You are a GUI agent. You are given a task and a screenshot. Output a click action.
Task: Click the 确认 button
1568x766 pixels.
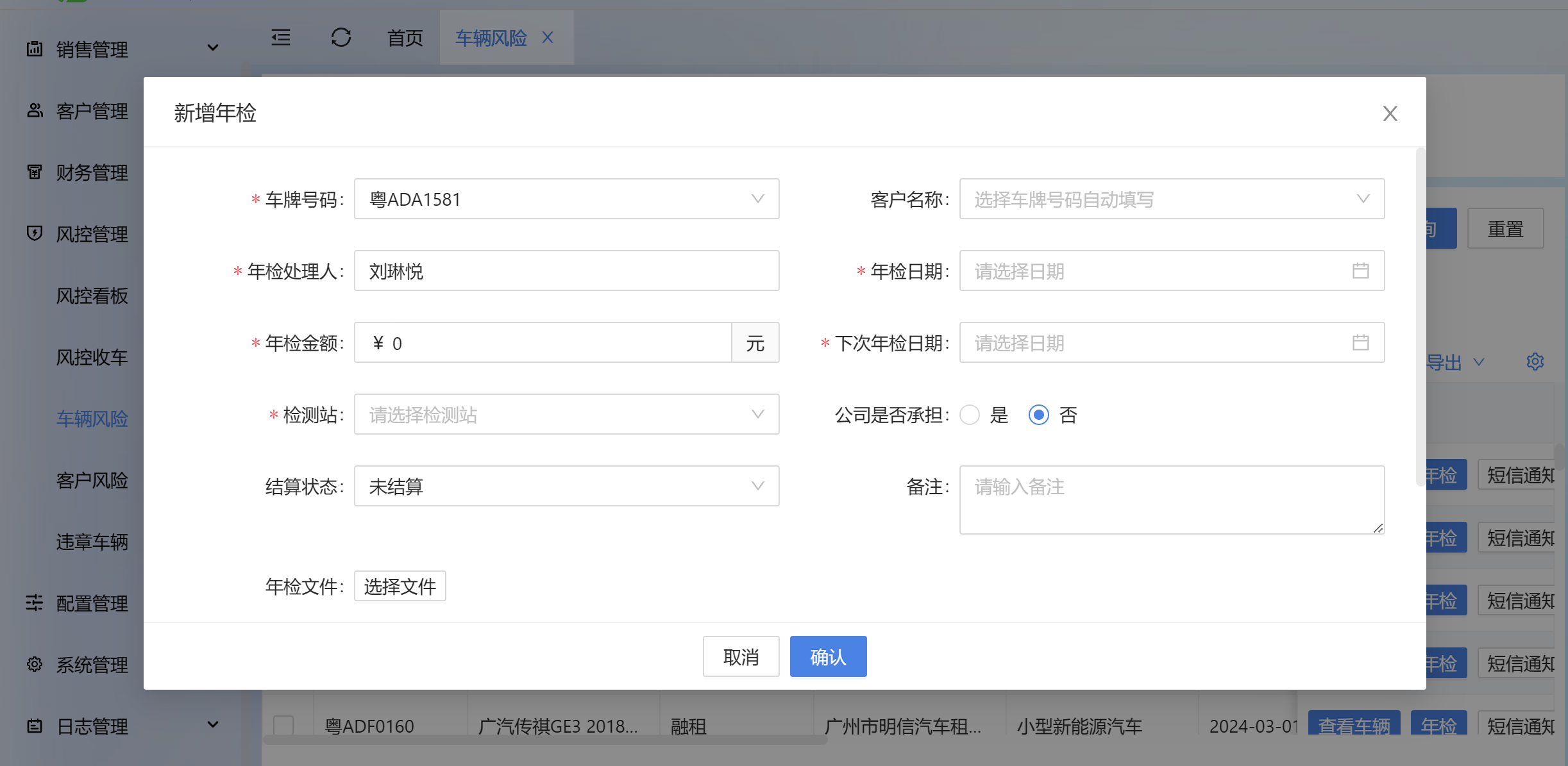(828, 656)
